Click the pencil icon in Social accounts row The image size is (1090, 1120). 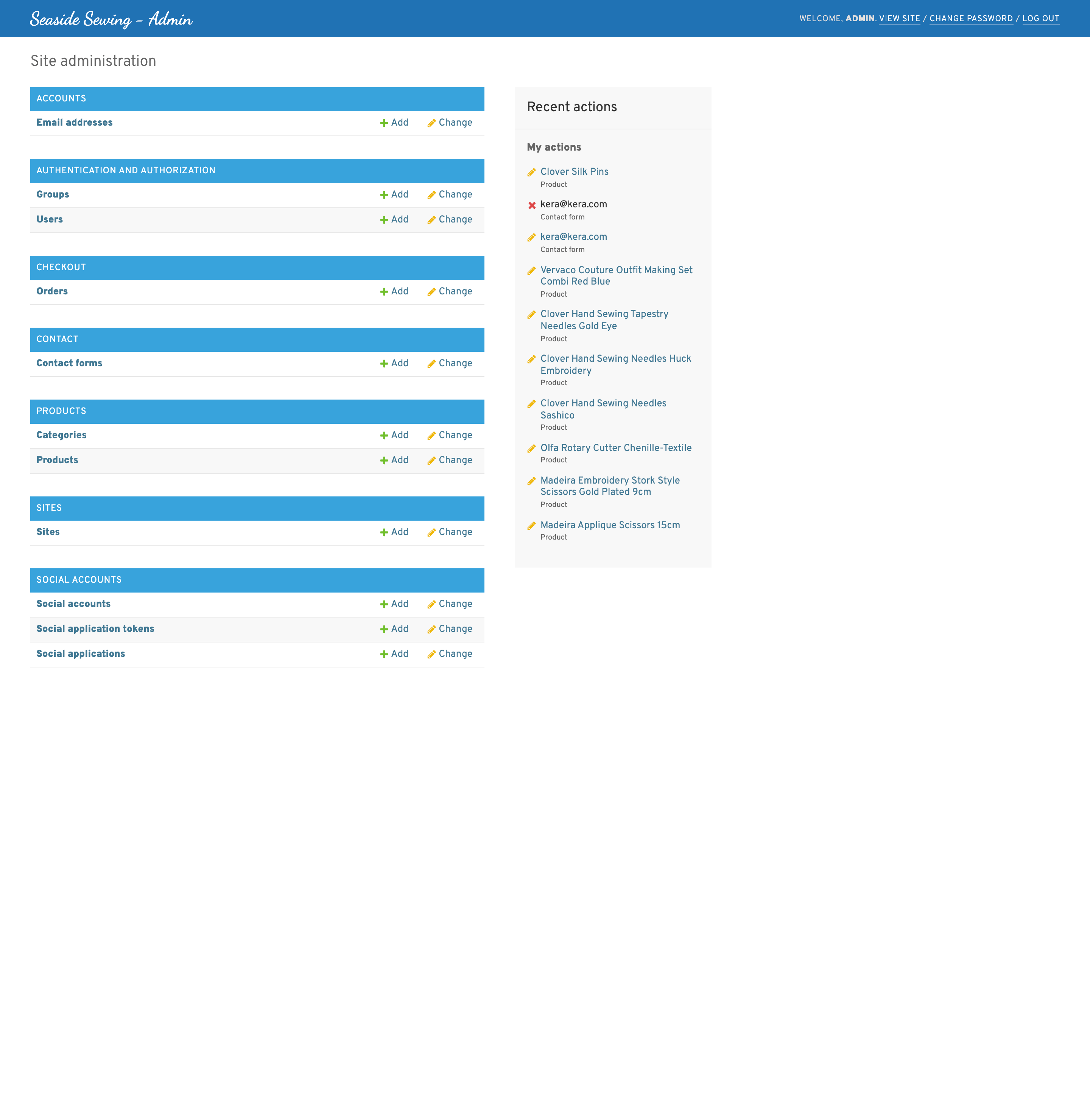coord(432,604)
